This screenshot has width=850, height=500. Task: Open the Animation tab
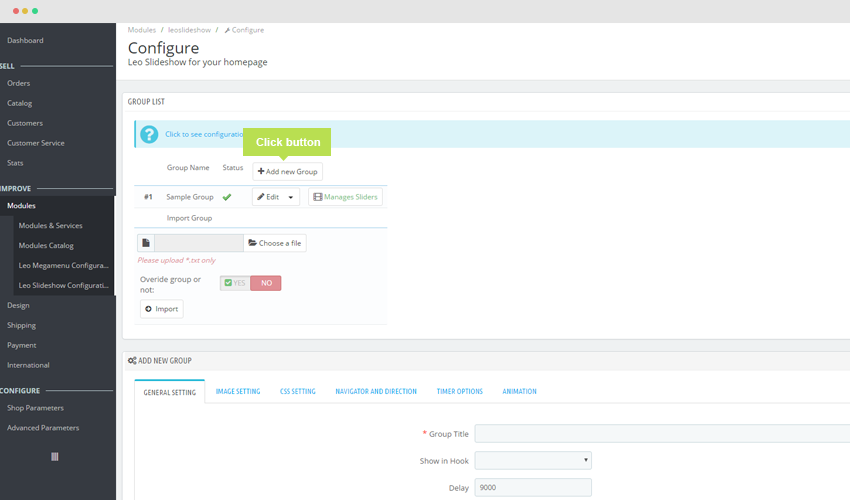pyautogui.click(x=519, y=392)
